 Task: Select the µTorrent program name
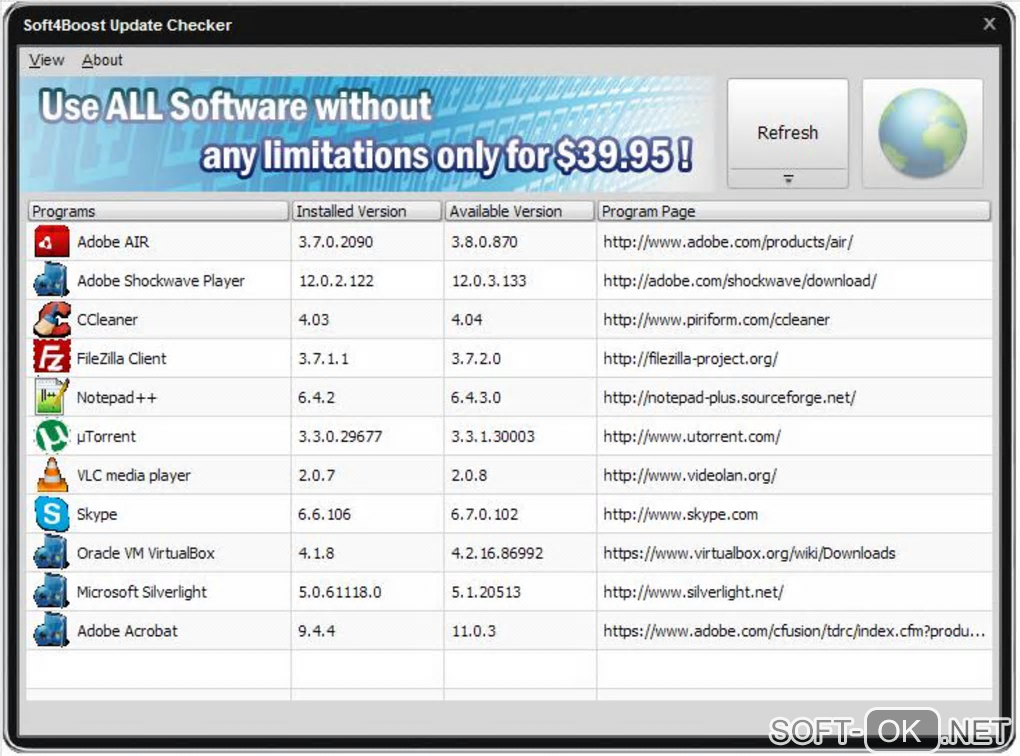click(x=106, y=436)
